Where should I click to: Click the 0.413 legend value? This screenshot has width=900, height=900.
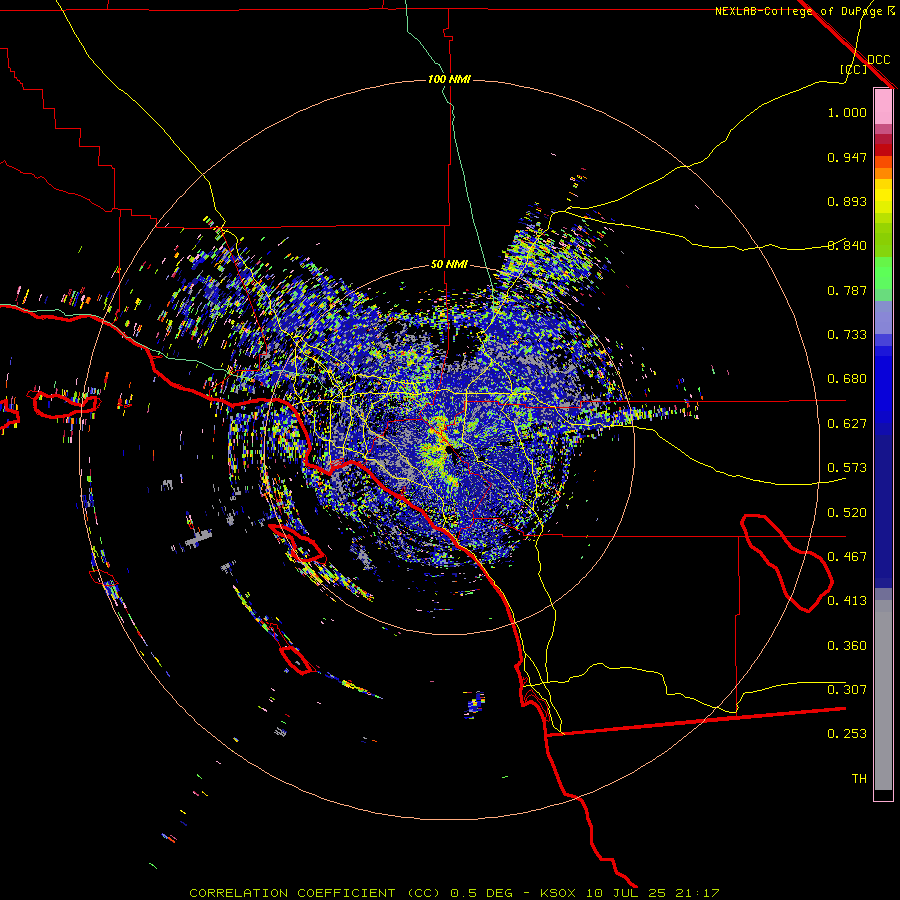pos(847,601)
